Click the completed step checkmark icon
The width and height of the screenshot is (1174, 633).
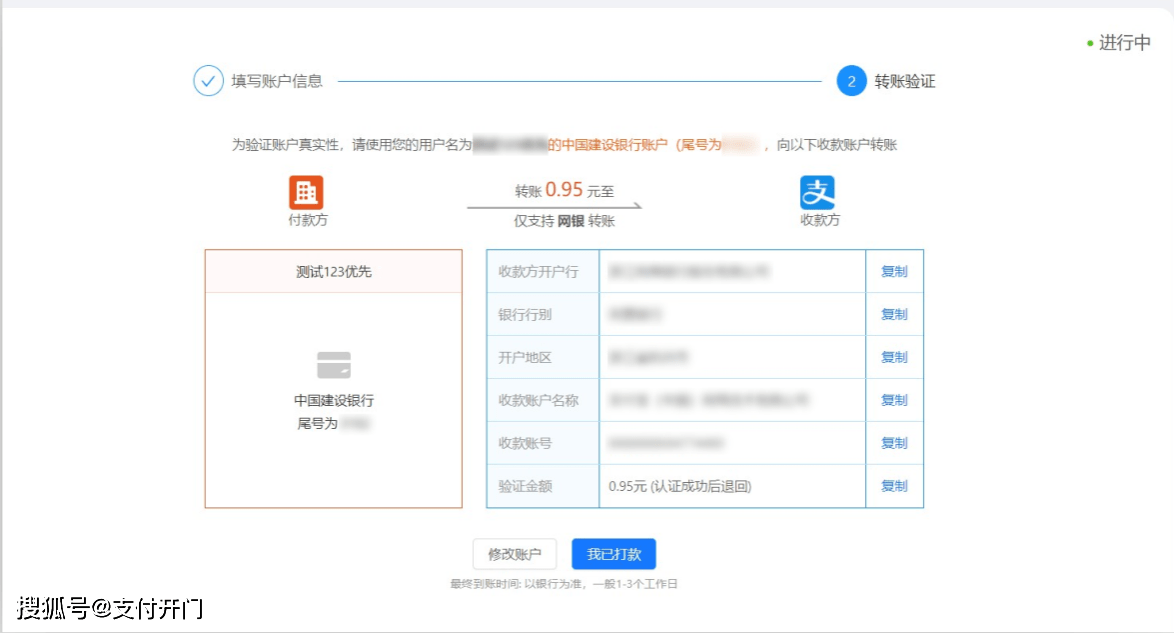208,81
